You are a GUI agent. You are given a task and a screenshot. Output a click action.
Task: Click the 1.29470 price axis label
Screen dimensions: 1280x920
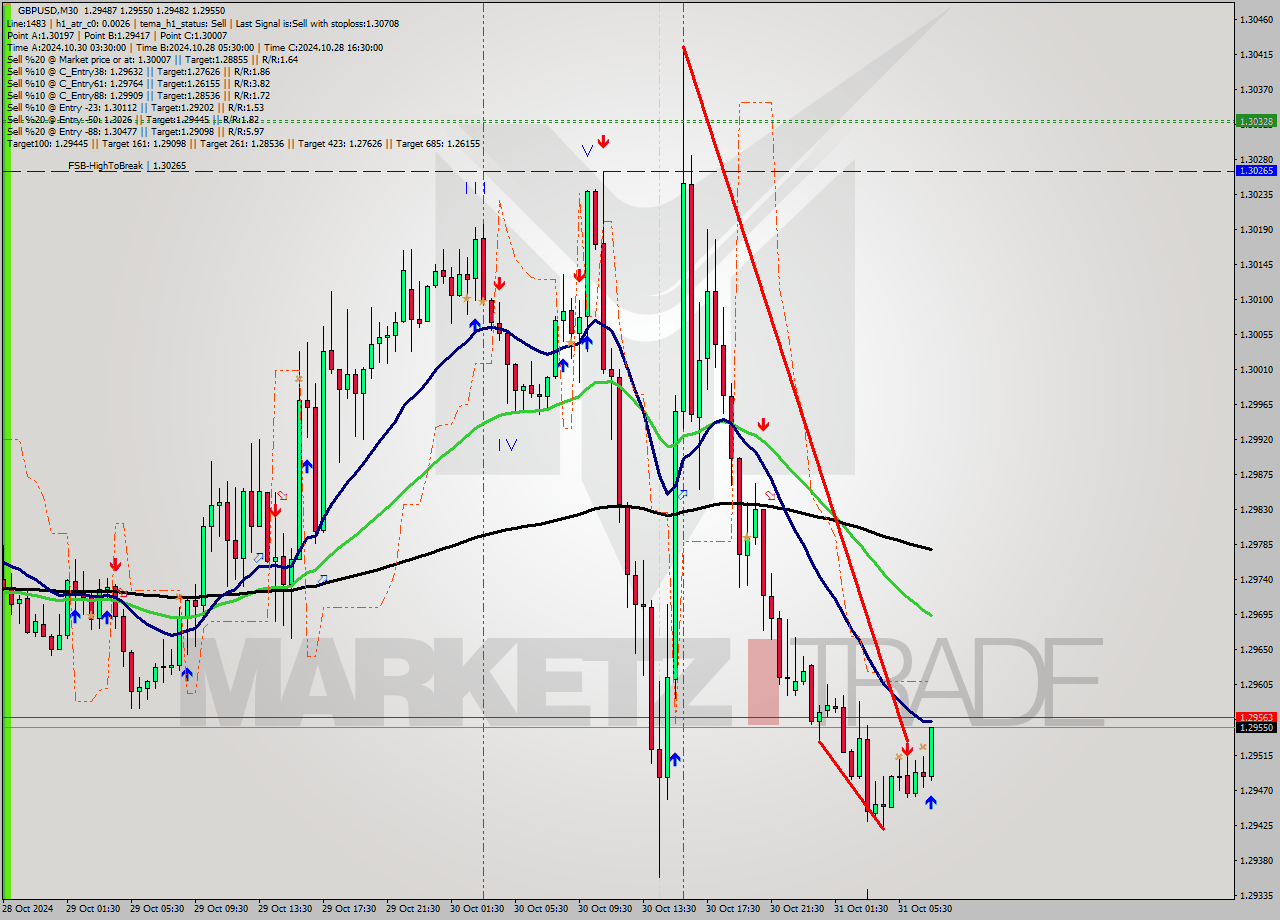pyautogui.click(x=1256, y=790)
